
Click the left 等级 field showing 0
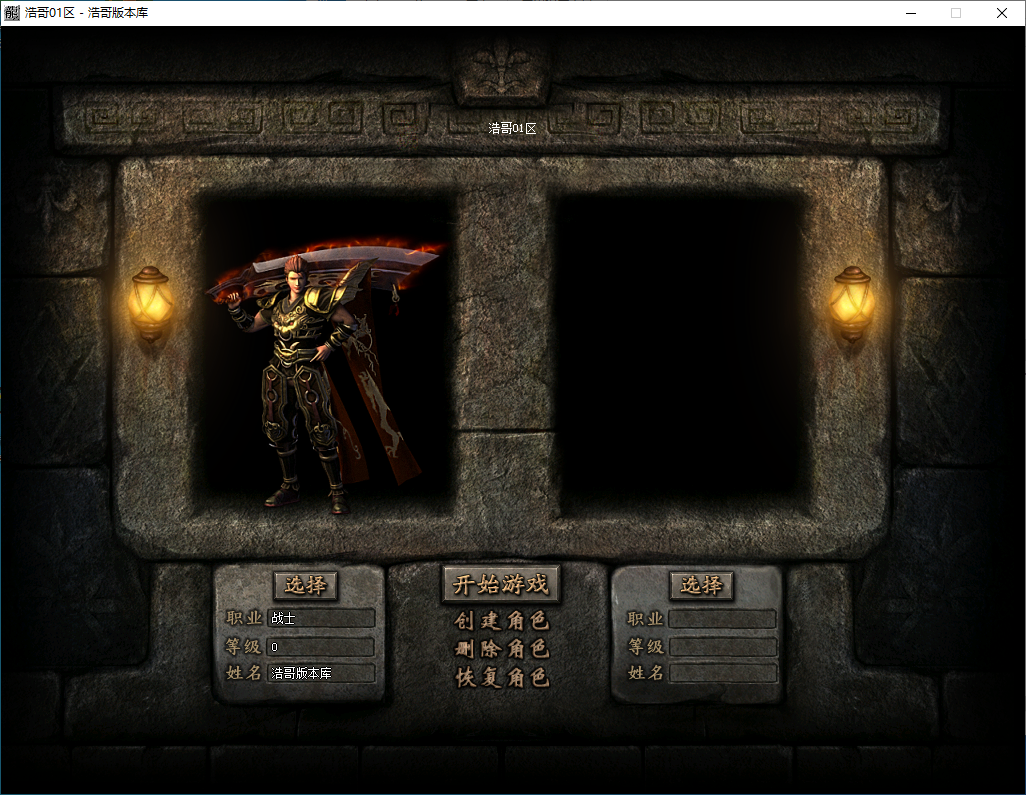(x=320, y=647)
